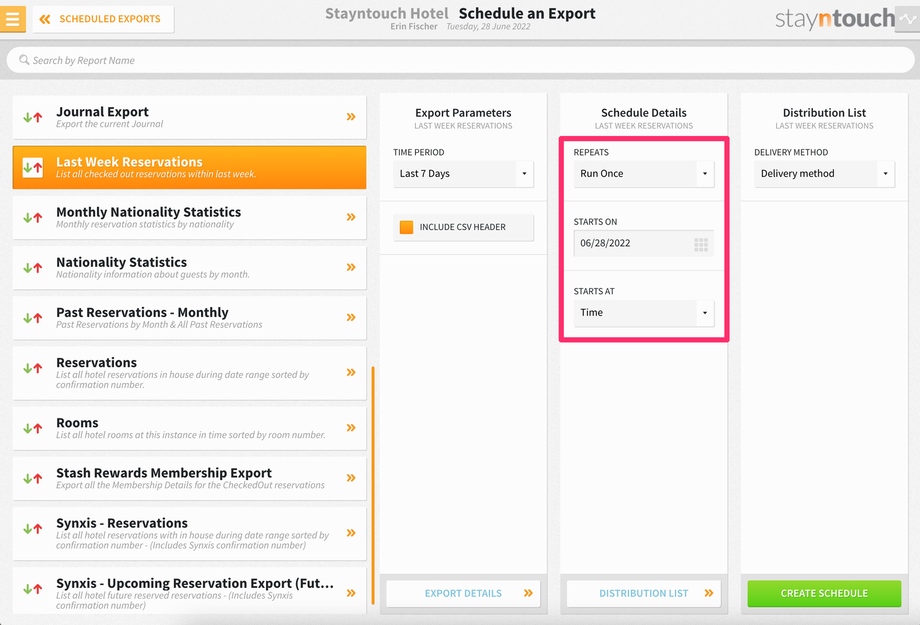The height and width of the screenshot is (625, 920).
Task: Click the chevron on the Reservations row
Action: tap(351, 373)
